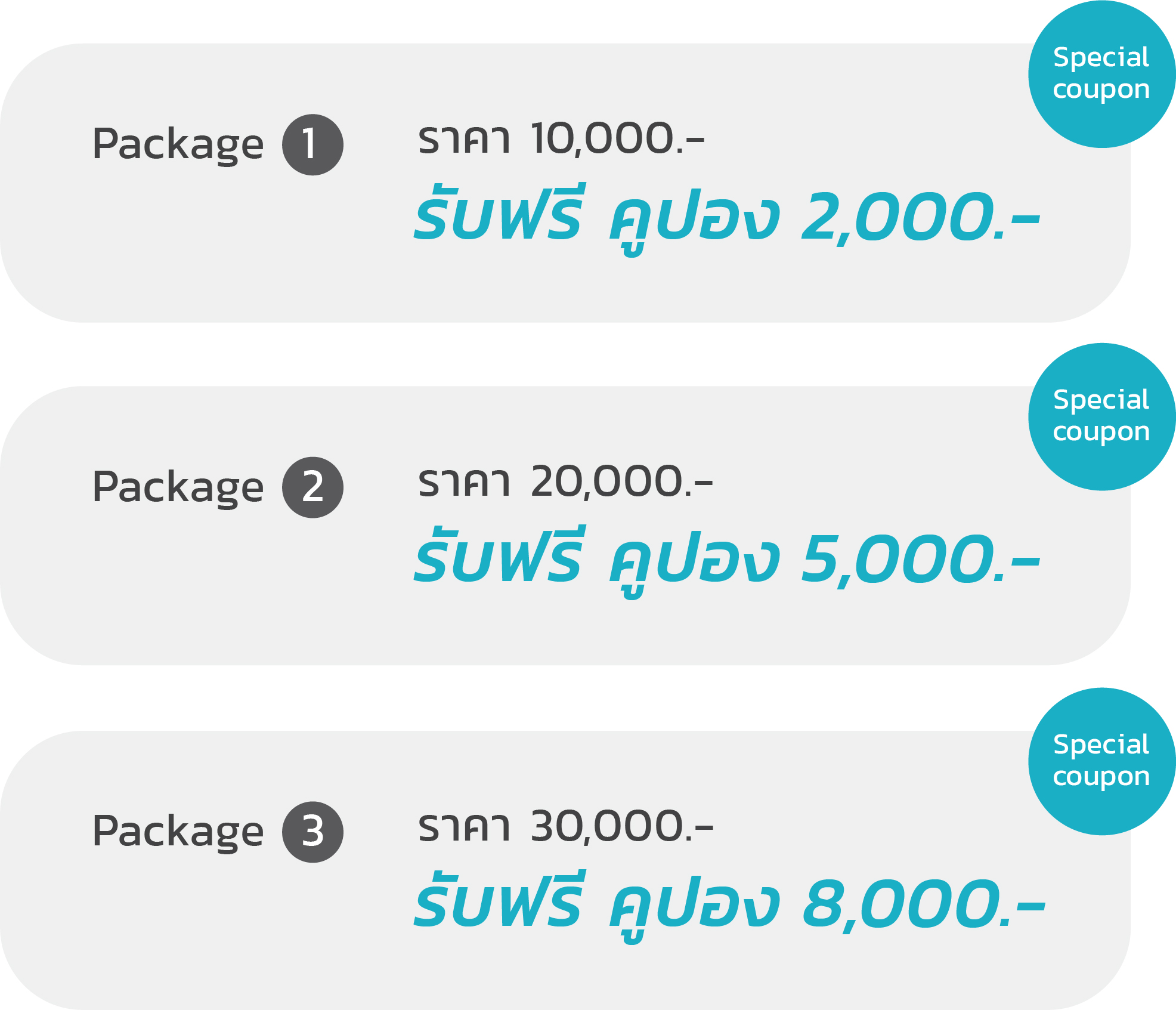
Task: Click the Package 1 number badge
Action: click(312, 145)
